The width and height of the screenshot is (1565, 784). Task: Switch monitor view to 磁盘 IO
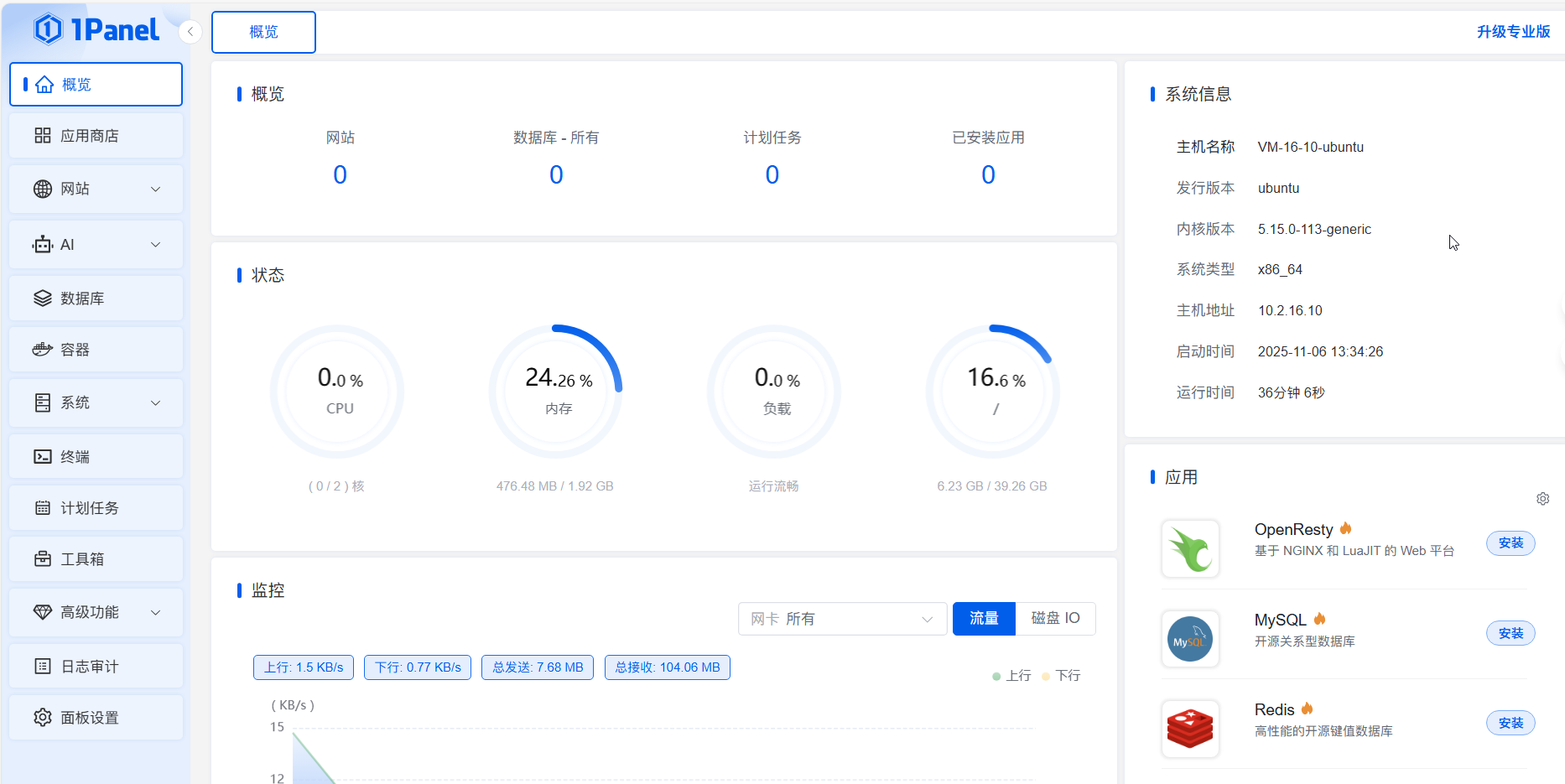point(1055,619)
